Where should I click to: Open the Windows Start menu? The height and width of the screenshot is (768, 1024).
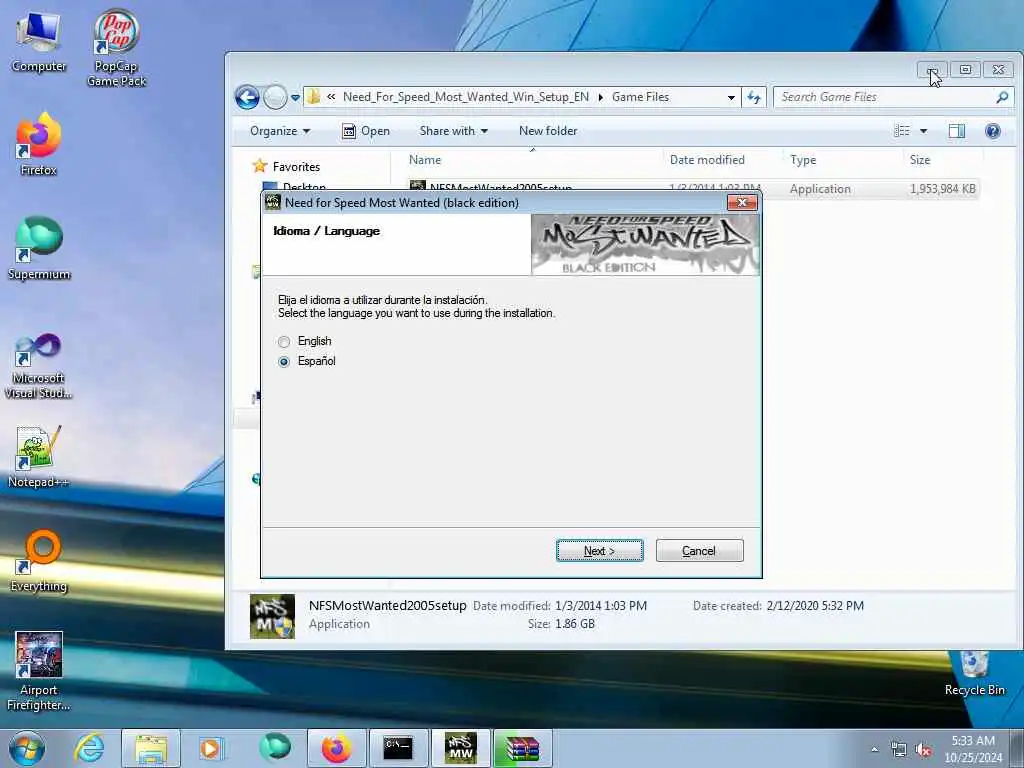coord(27,748)
